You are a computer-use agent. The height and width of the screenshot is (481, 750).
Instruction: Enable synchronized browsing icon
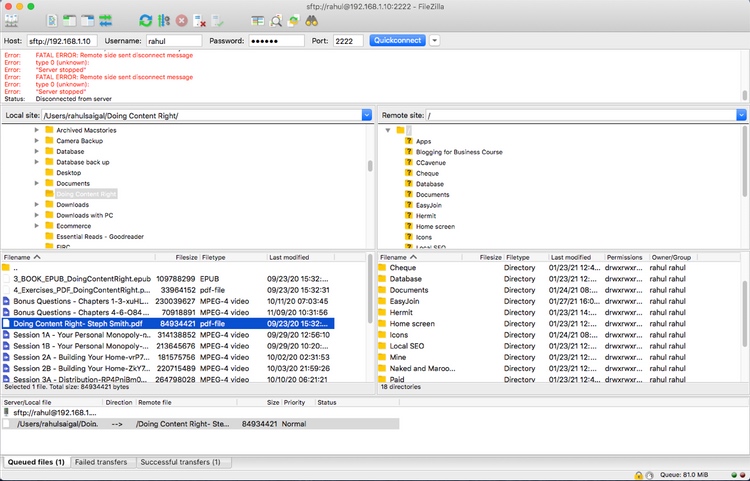[x=292, y=20]
